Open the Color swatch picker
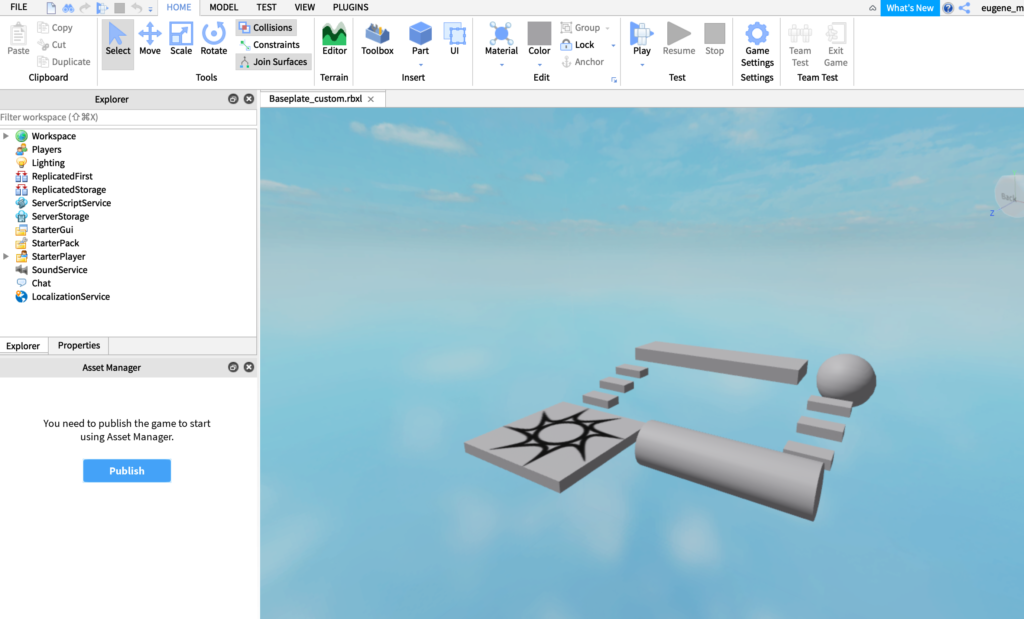The width and height of the screenshot is (1024, 619). click(539, 39)
